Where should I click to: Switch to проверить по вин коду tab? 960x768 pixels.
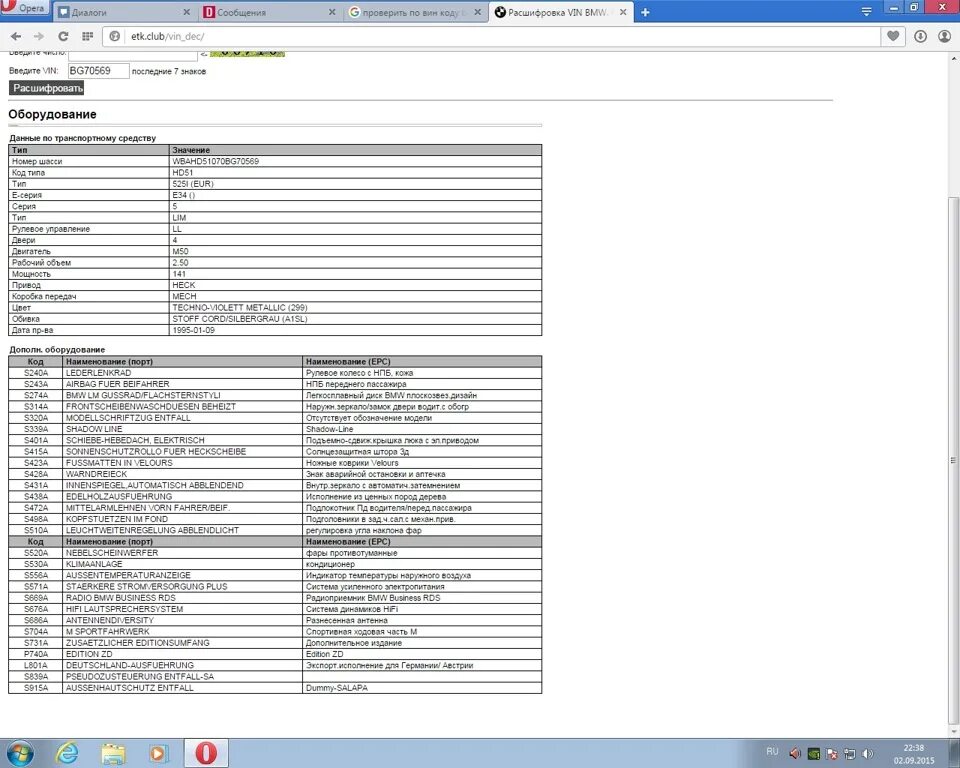[x=416, y=12]
